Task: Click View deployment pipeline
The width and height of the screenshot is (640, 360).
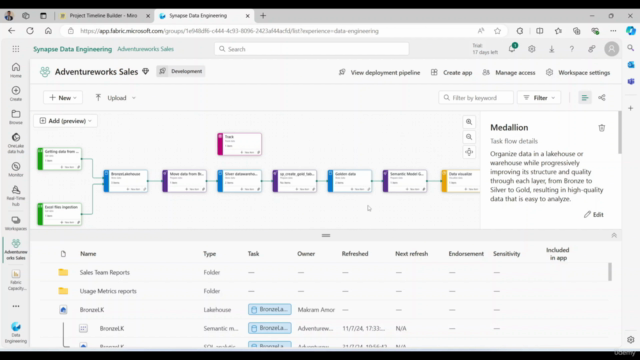Action: point(379,72)
